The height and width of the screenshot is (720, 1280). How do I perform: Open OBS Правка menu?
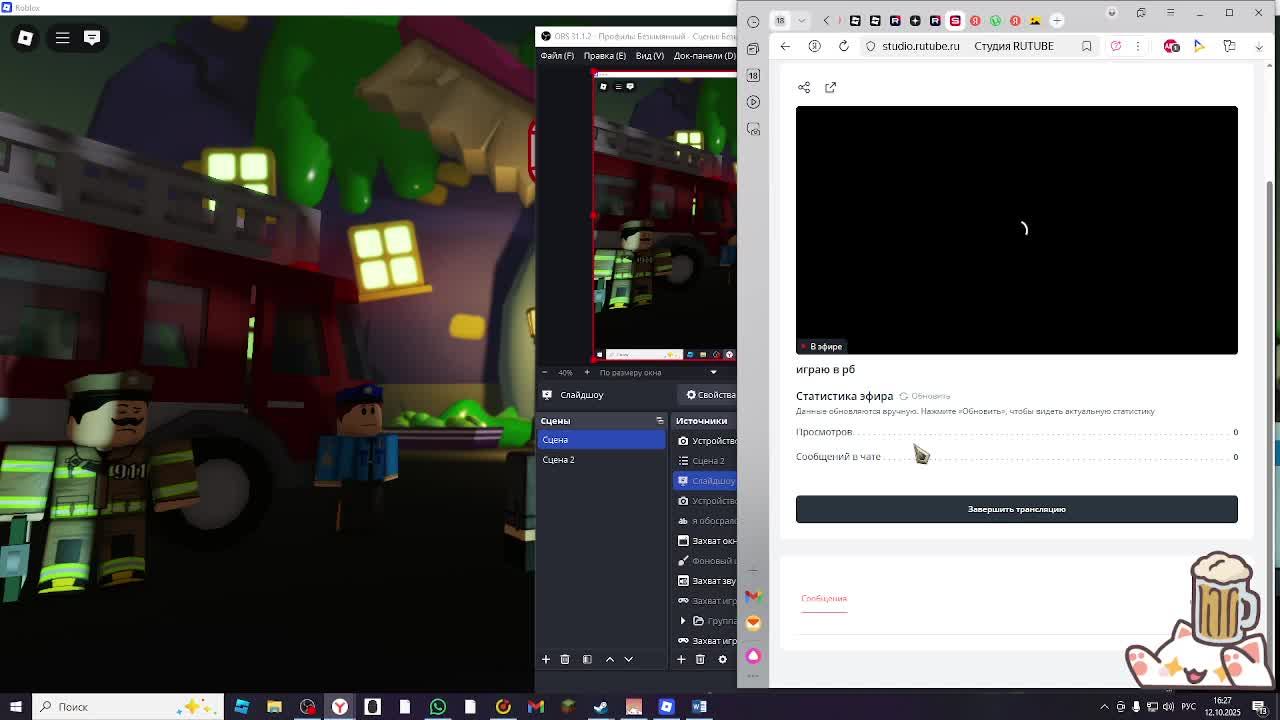(604, 56)
